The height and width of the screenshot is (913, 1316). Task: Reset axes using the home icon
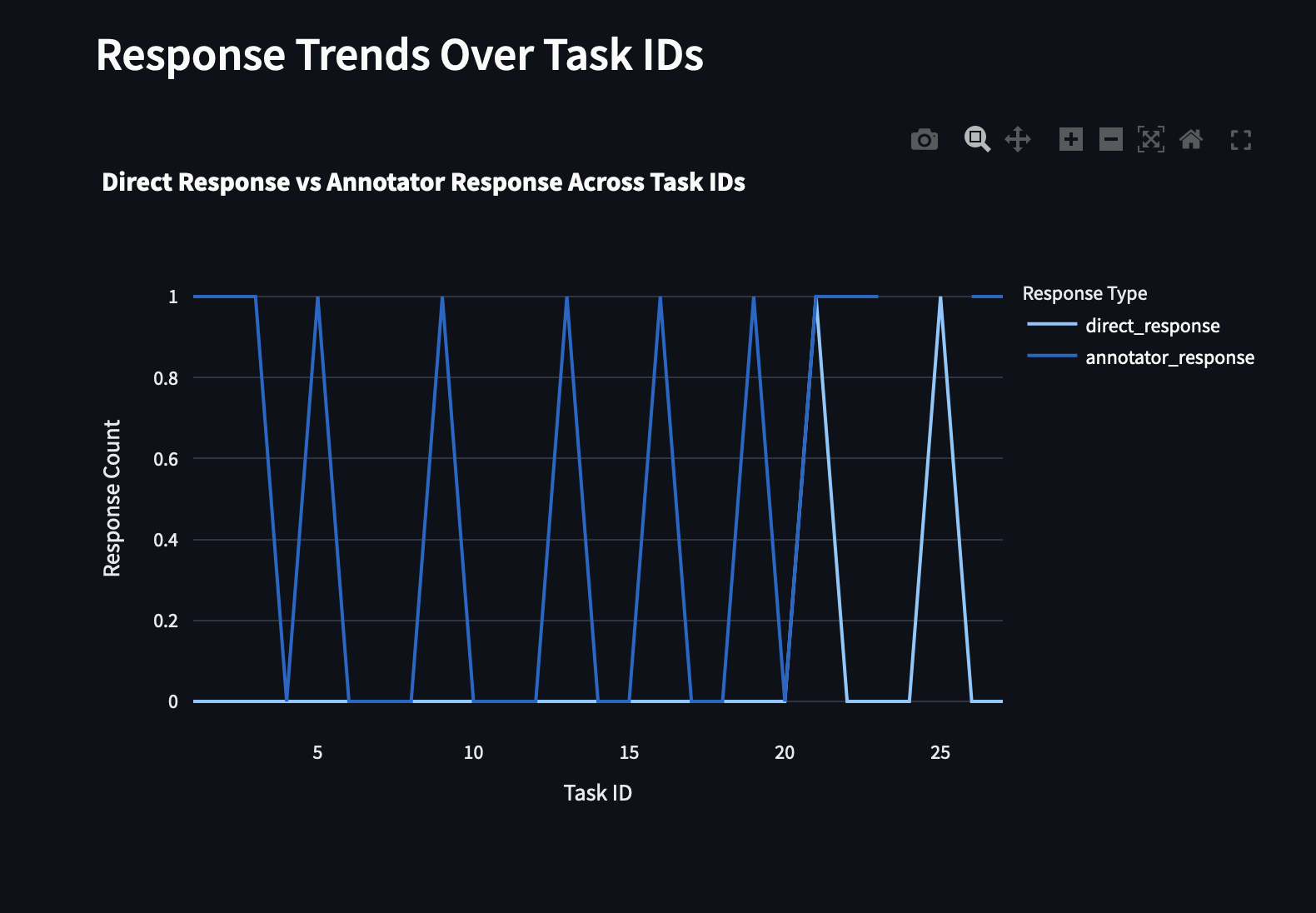[x=1191, y=139]
